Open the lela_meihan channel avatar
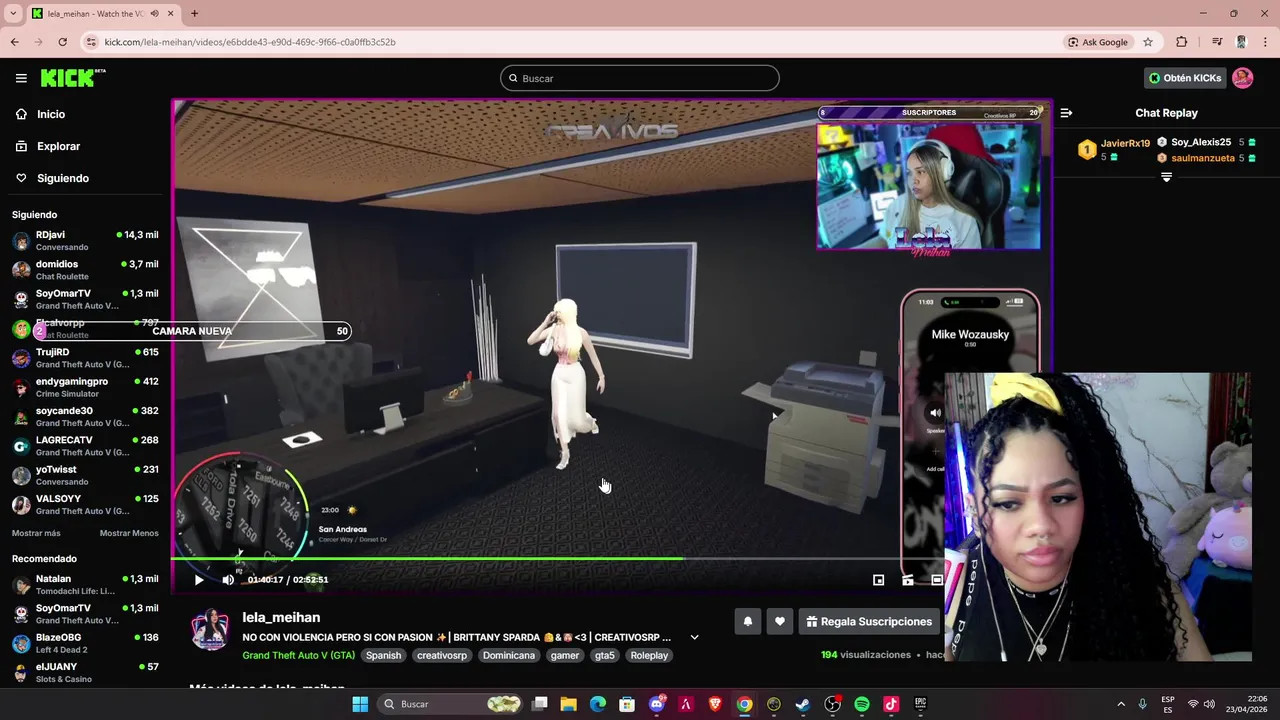1280x720 pixels. click(210, 631)
